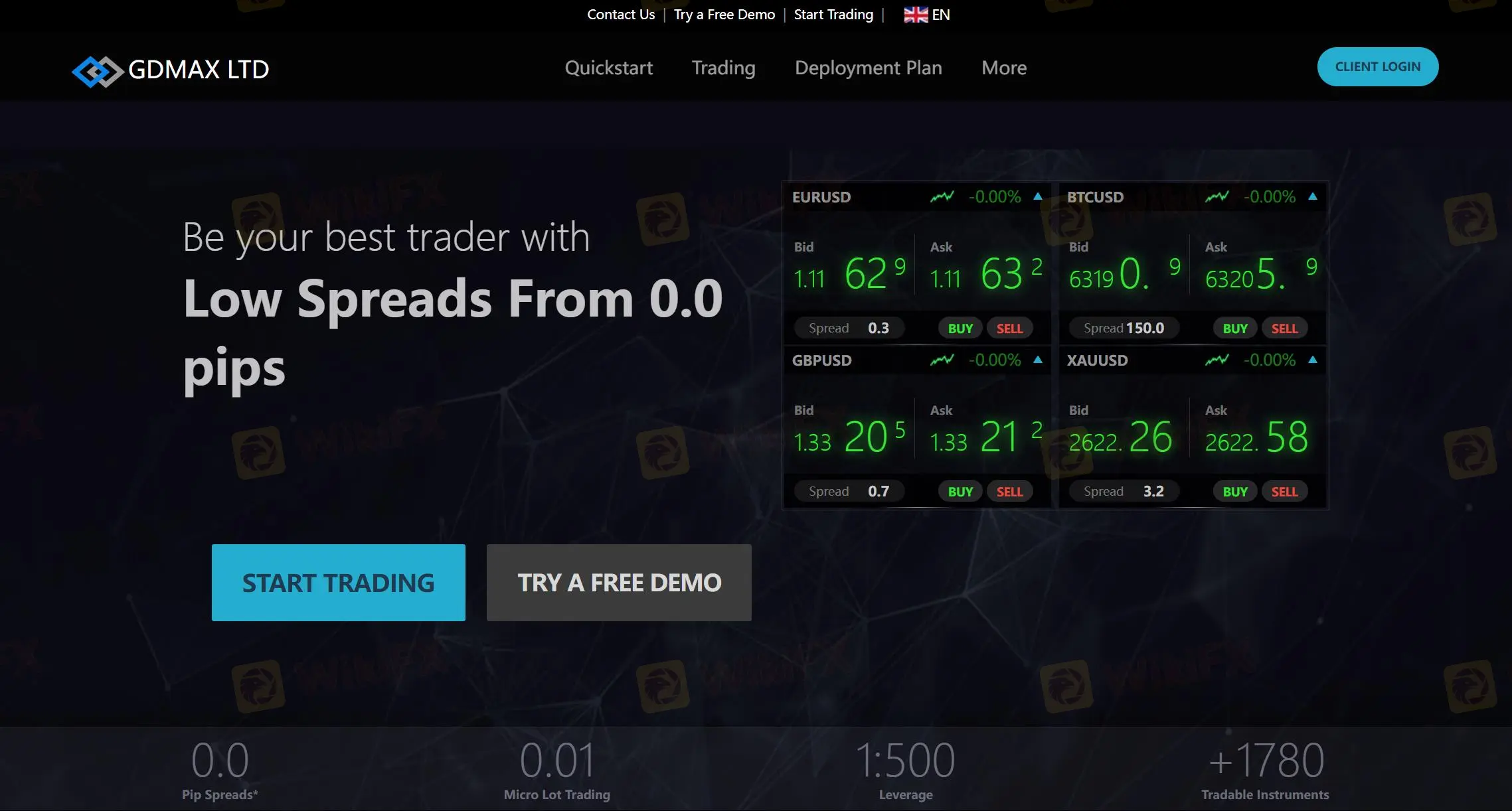The width and height of the screenshot is (1512, 811).
Task: Click the Contact Us link
Action: pos(620,14)
